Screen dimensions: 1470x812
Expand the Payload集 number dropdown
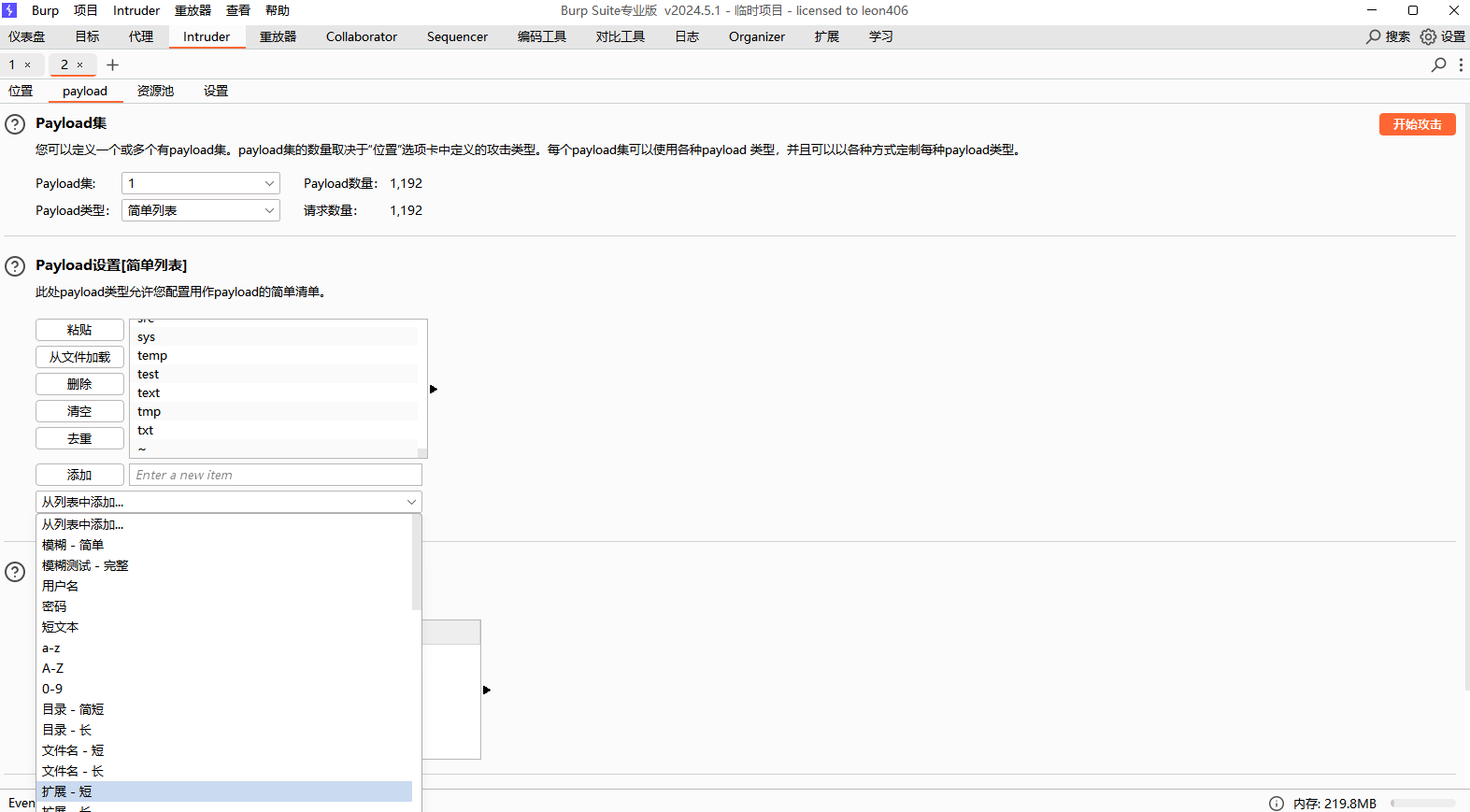(200, 183)
